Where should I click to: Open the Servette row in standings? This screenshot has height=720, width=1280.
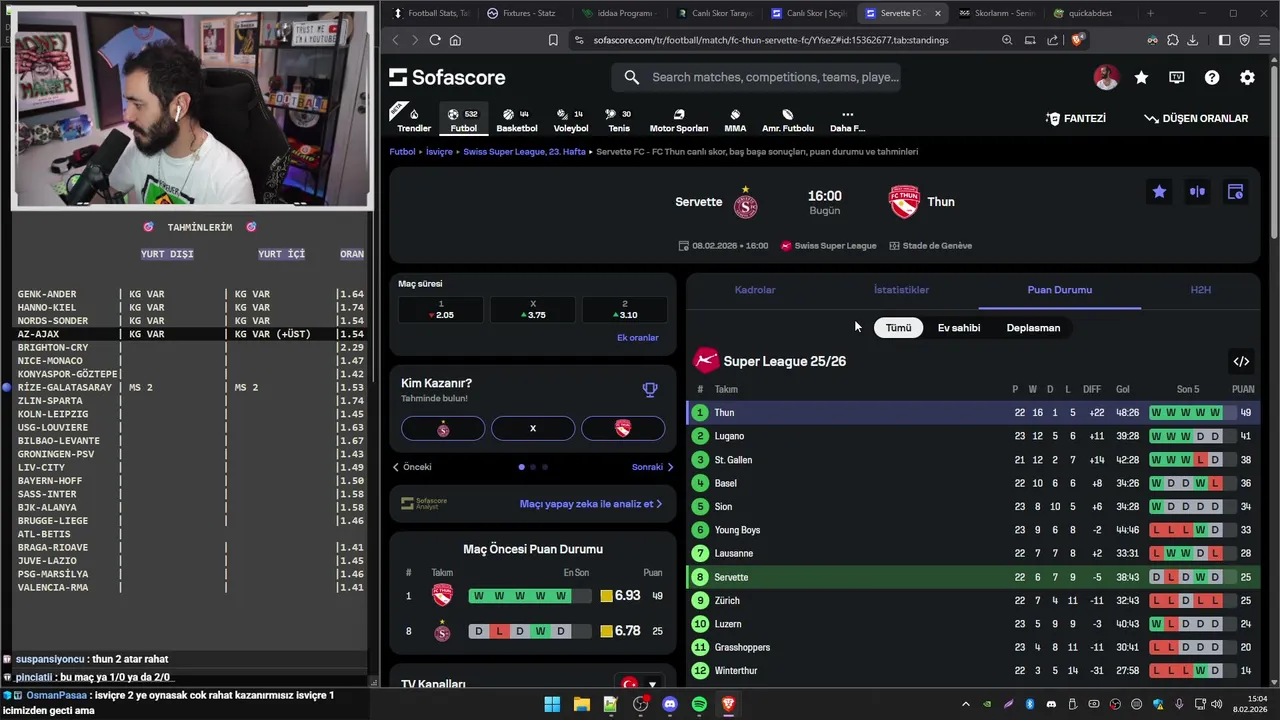tap(973, 577)
